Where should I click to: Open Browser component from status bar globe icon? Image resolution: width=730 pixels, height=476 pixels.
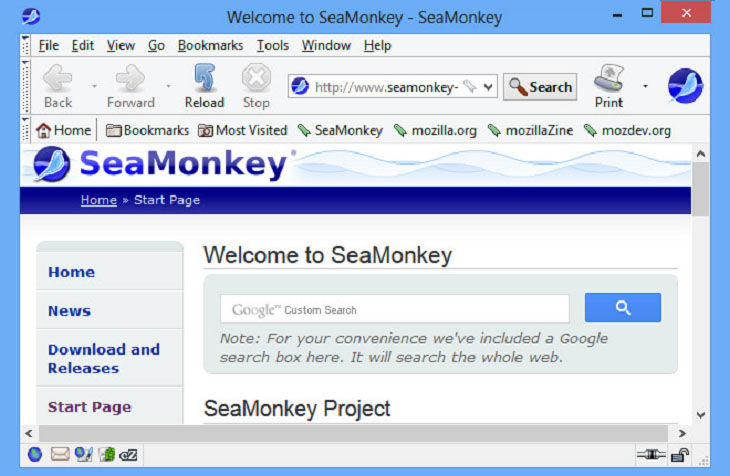click(35, 454)
